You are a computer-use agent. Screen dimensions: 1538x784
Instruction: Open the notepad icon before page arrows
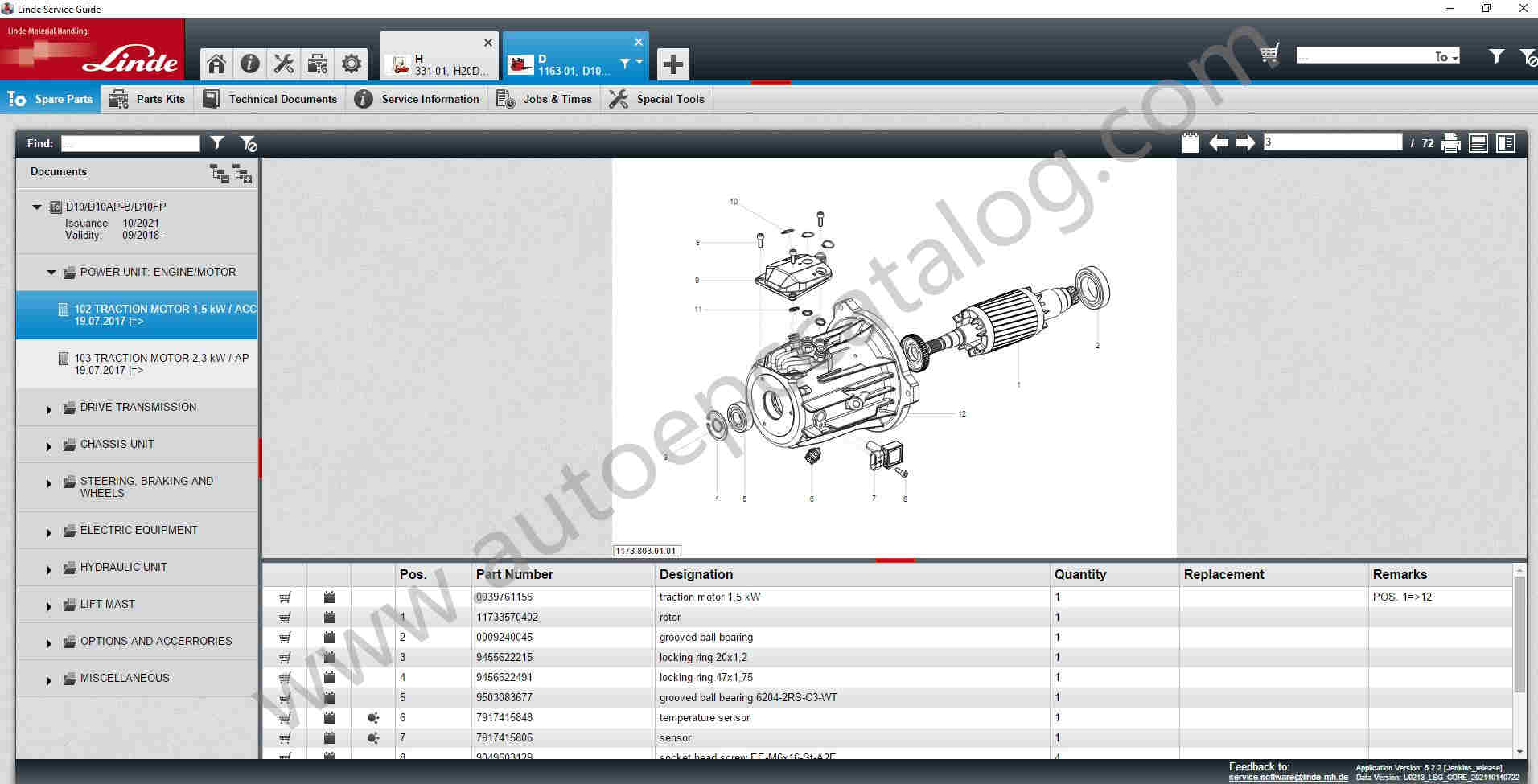[1191, 143]
